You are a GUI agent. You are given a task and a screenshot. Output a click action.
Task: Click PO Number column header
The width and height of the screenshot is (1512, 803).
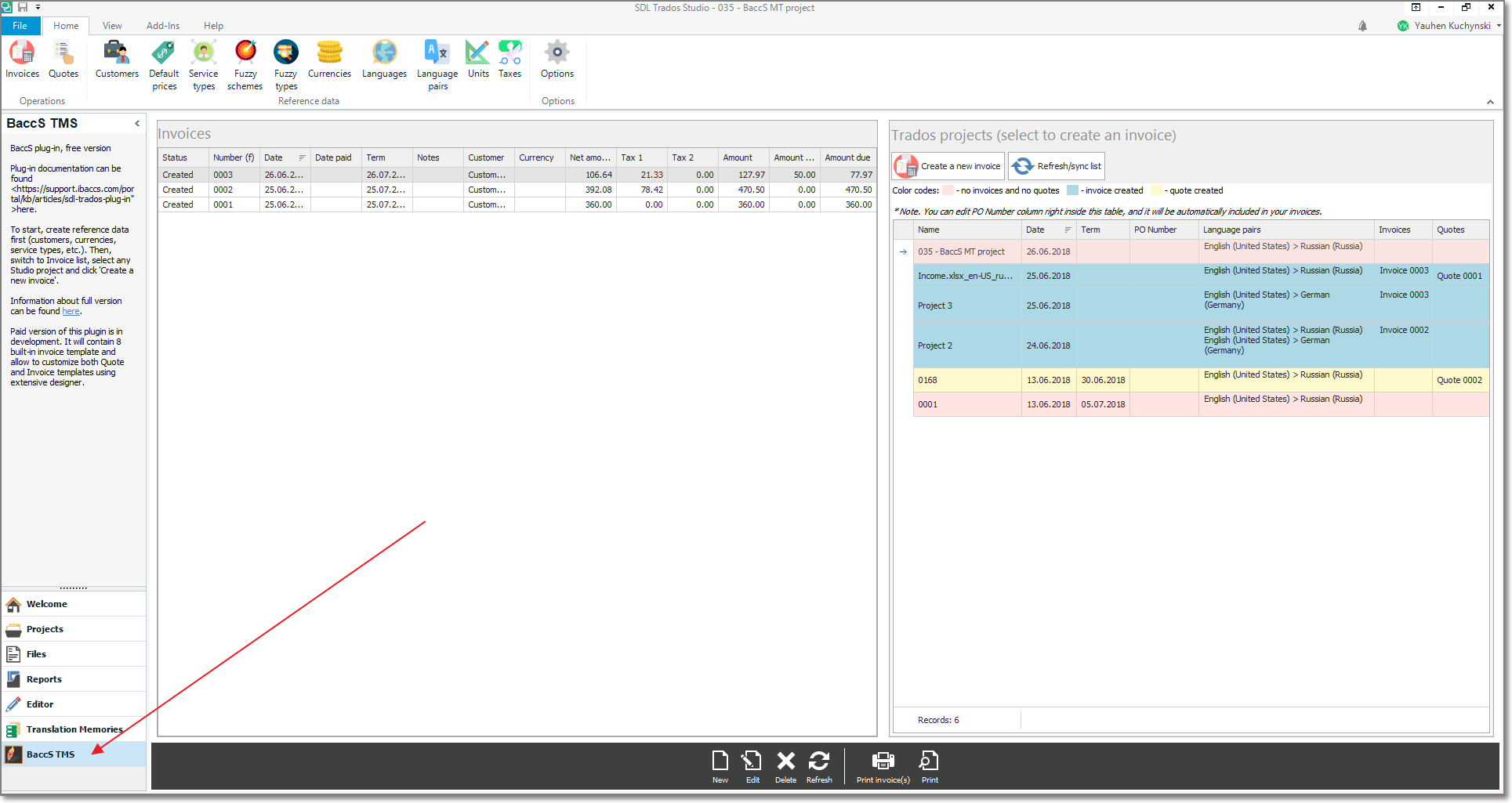click(x=1163, y=230)
